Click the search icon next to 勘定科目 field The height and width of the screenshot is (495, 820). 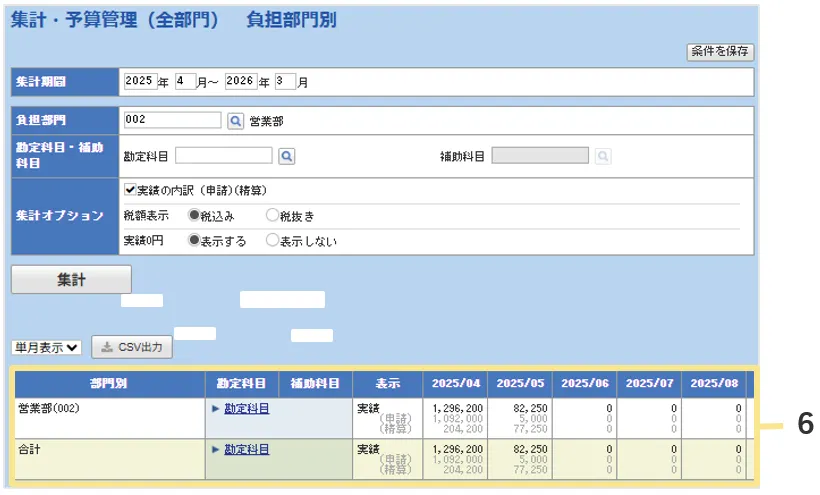(285, 156)
